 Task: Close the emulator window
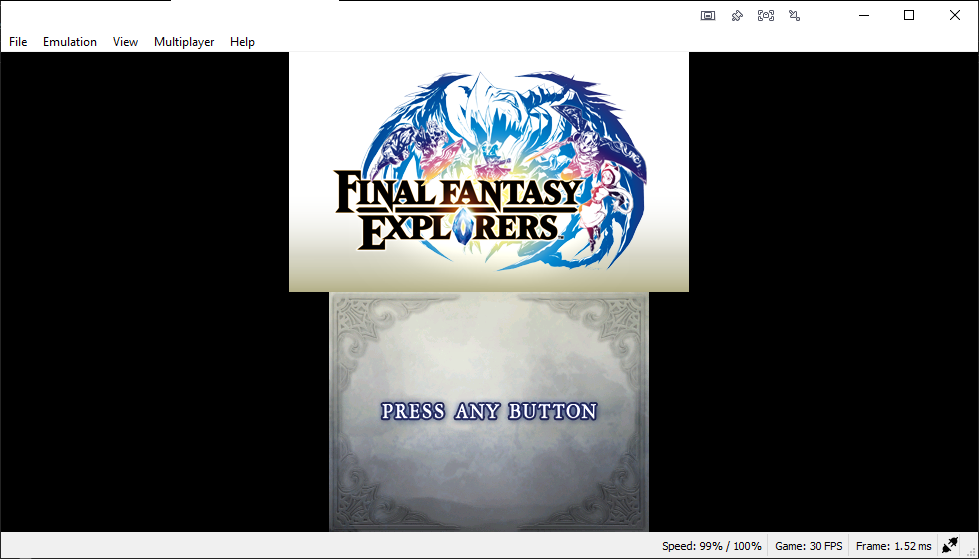955,16
